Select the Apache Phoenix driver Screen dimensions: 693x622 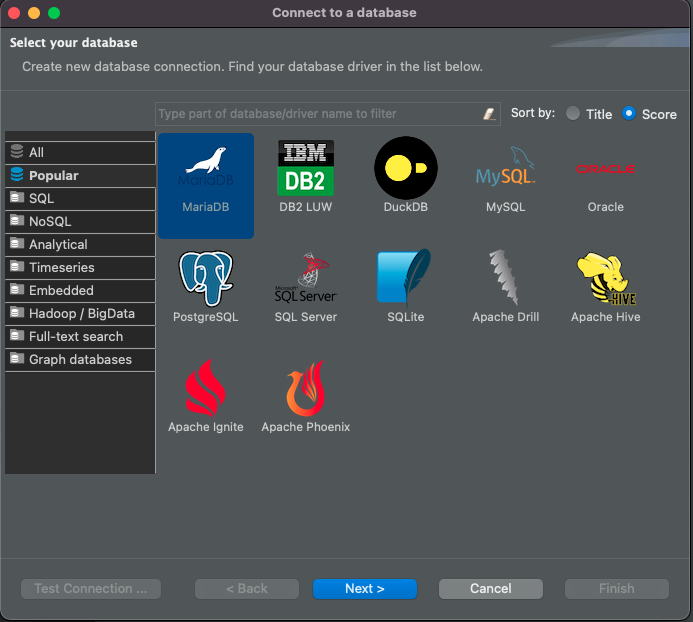(305, 397)
